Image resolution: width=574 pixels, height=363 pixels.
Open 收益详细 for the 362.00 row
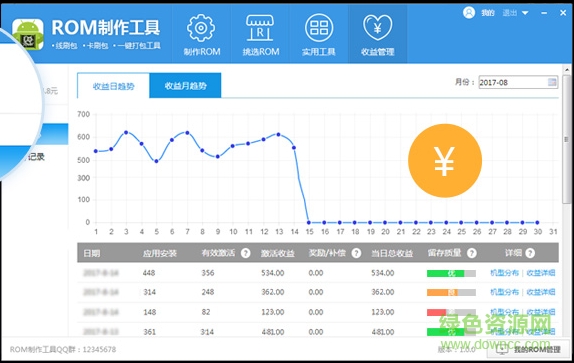click(541, 292)
